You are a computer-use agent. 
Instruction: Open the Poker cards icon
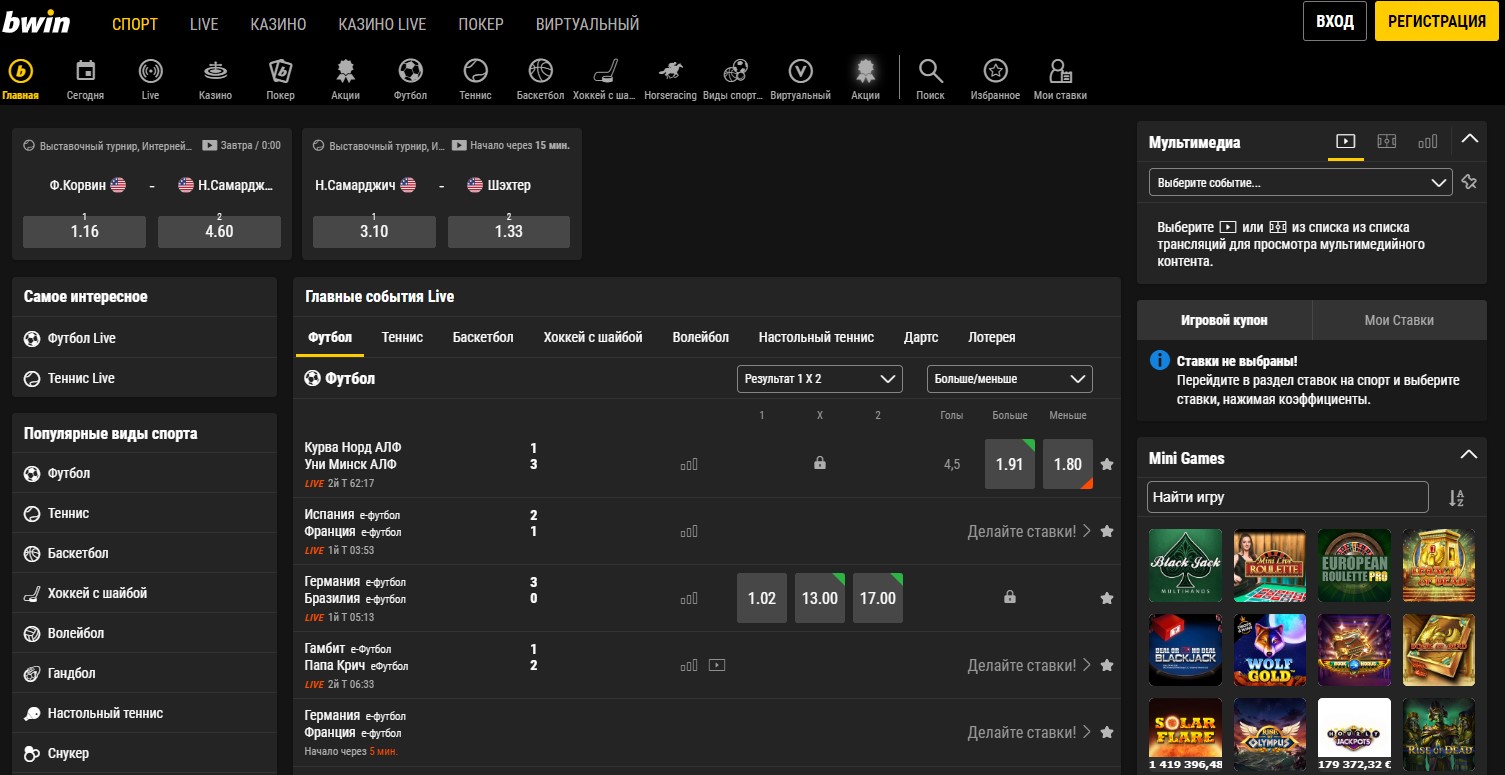pos(280,71)
